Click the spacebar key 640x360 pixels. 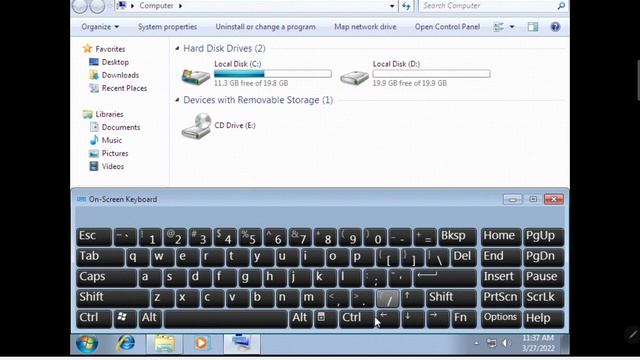pos(225,318)
